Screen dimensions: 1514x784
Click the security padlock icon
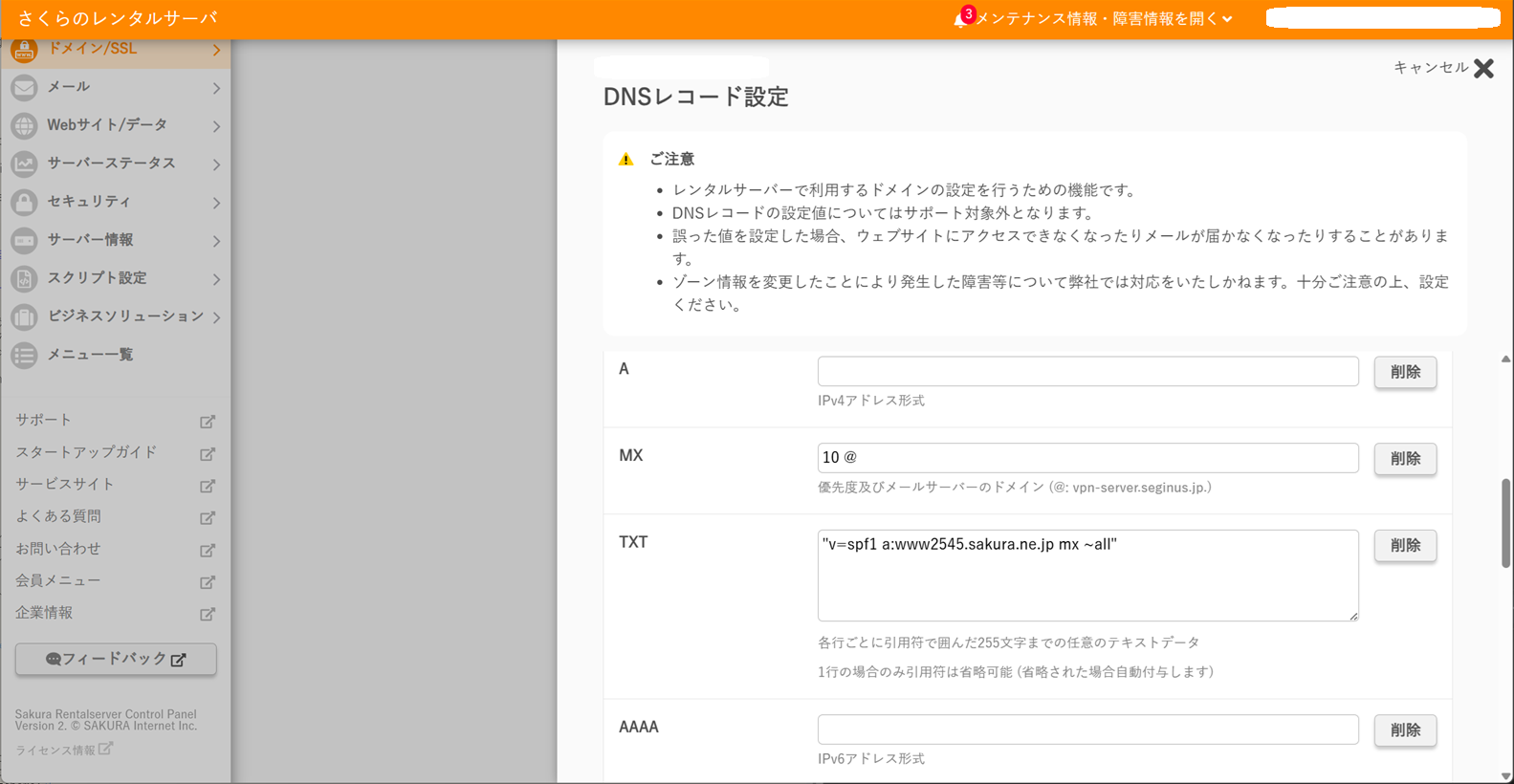(x=24, y=202)
